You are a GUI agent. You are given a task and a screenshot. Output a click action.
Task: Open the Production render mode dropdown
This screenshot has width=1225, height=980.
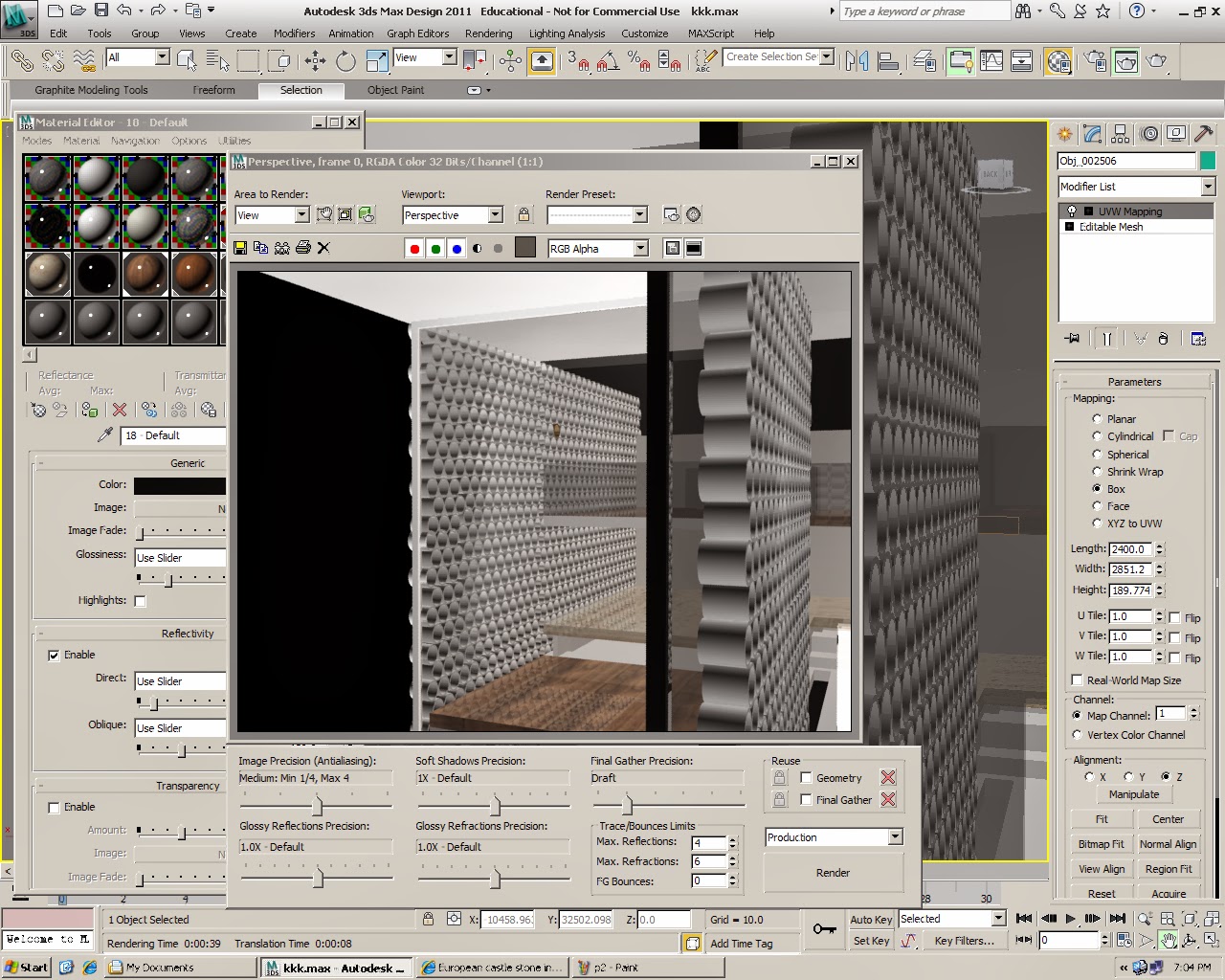895,837
